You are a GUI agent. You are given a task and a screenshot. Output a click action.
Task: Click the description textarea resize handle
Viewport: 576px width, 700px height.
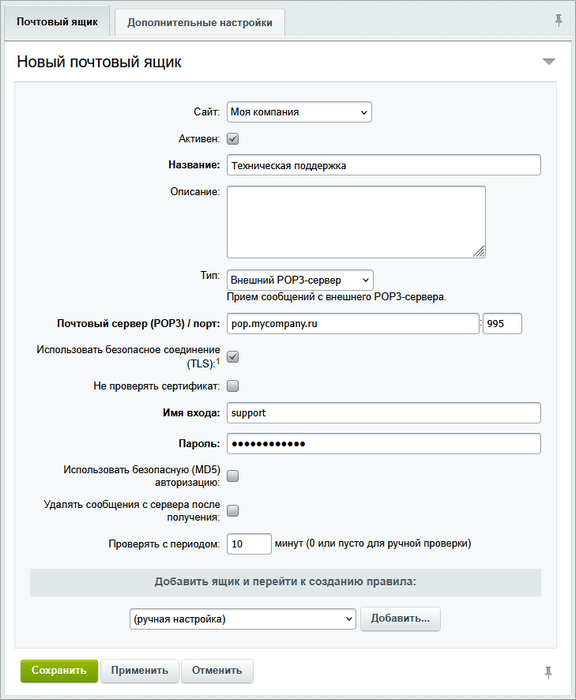point(479,251)
